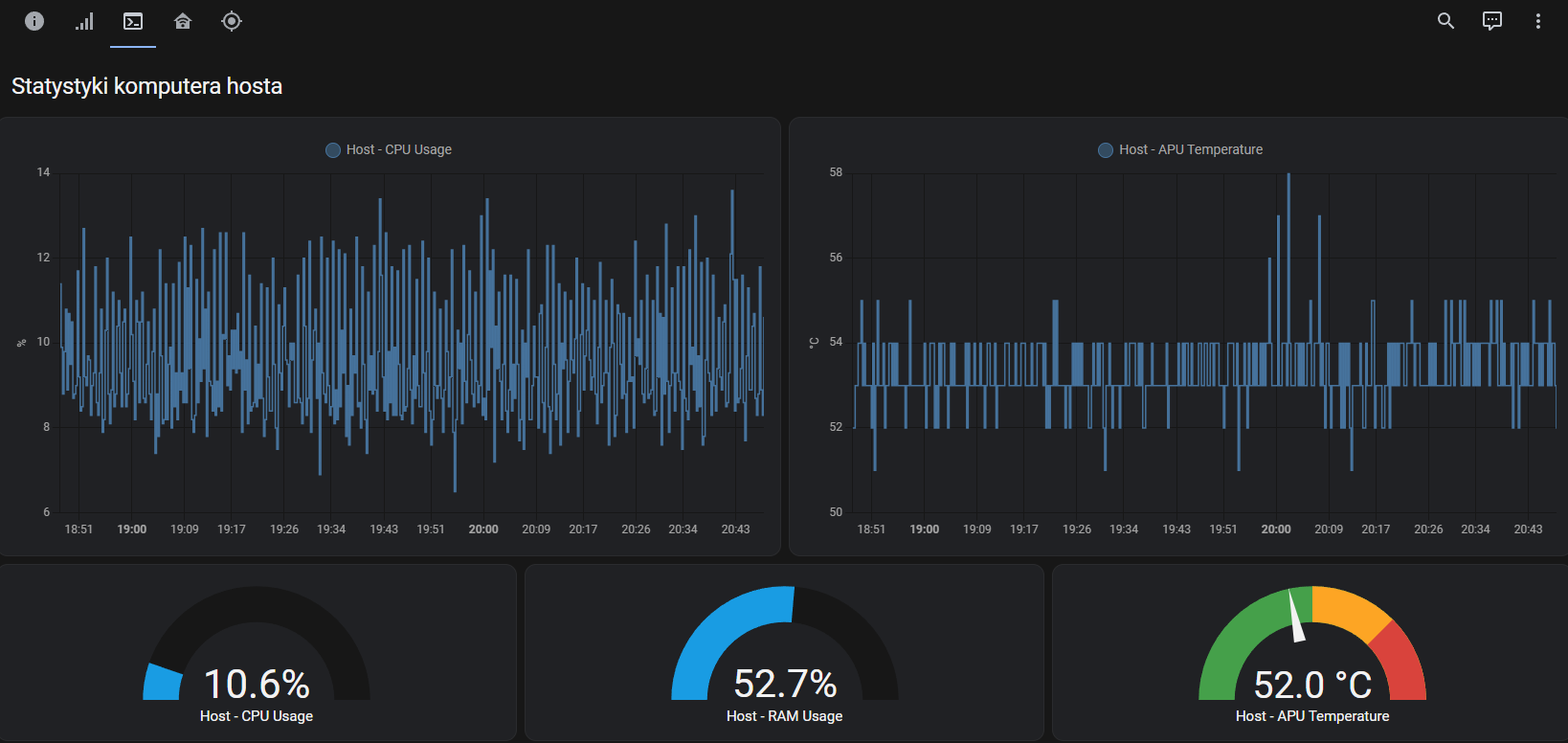
Task: Toggle Host - CPU Usage legend series
Action: tap(389, 149)
